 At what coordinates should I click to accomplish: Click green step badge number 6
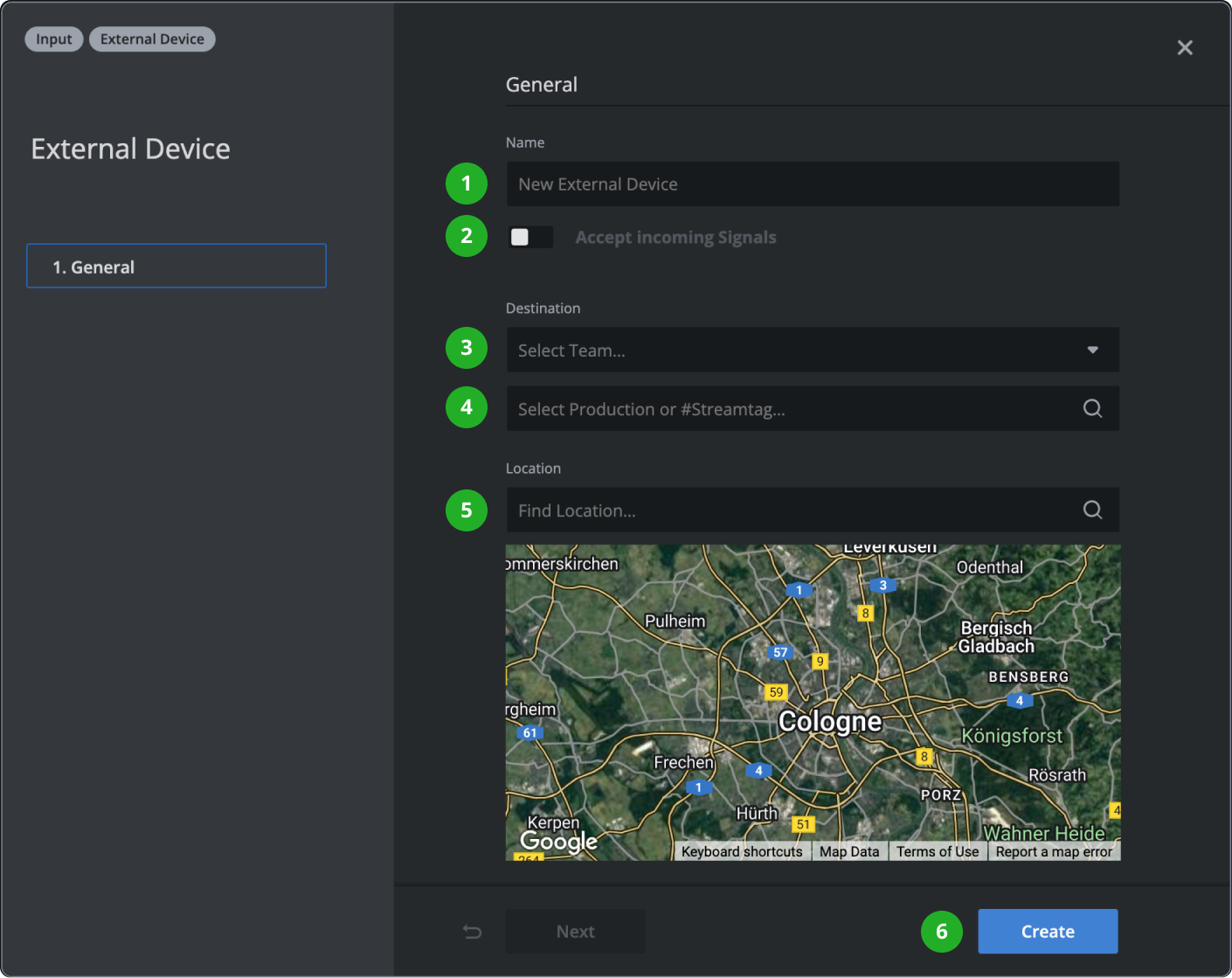(941, 932)
